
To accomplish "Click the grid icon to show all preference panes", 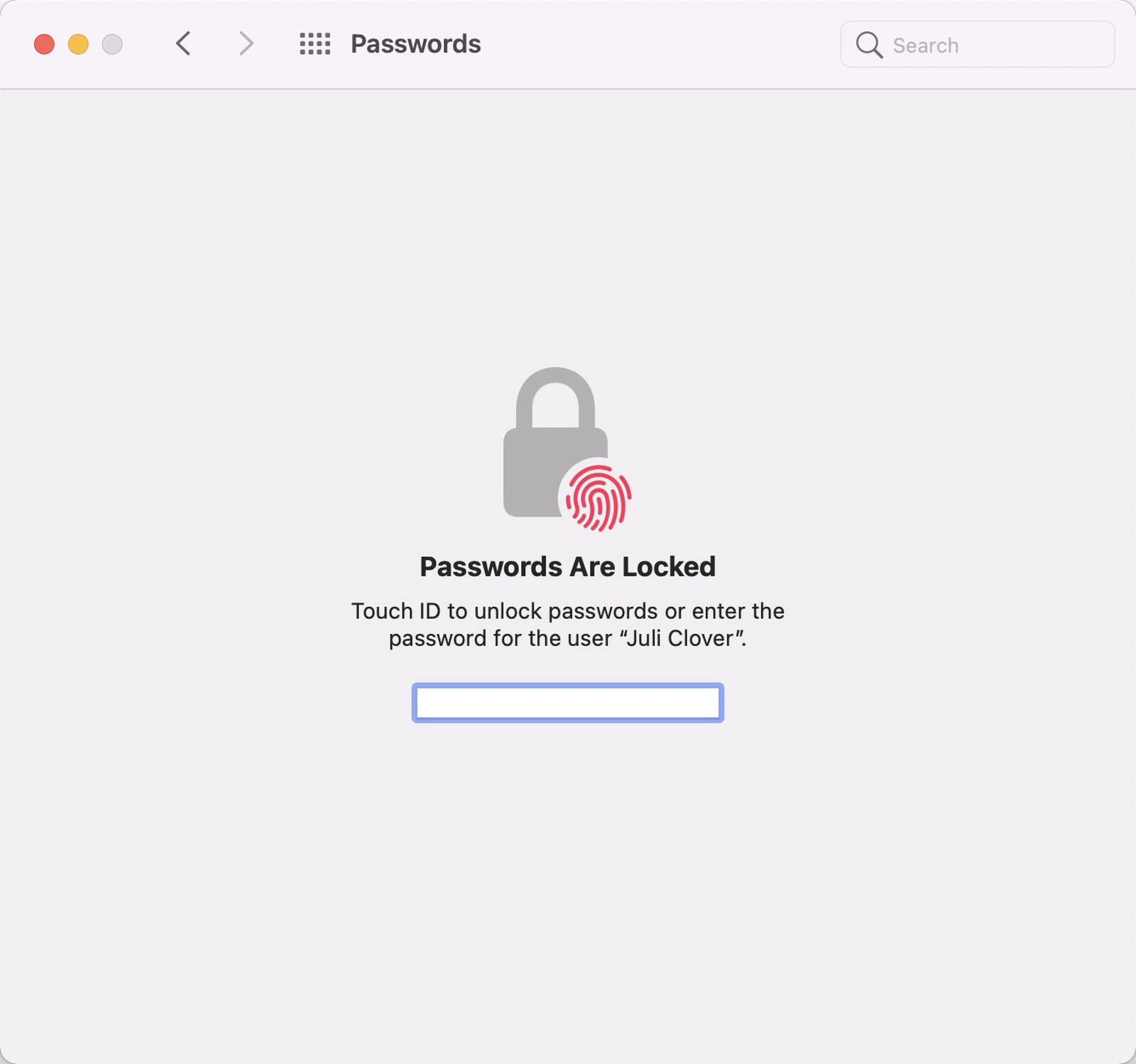I will 315,44.
